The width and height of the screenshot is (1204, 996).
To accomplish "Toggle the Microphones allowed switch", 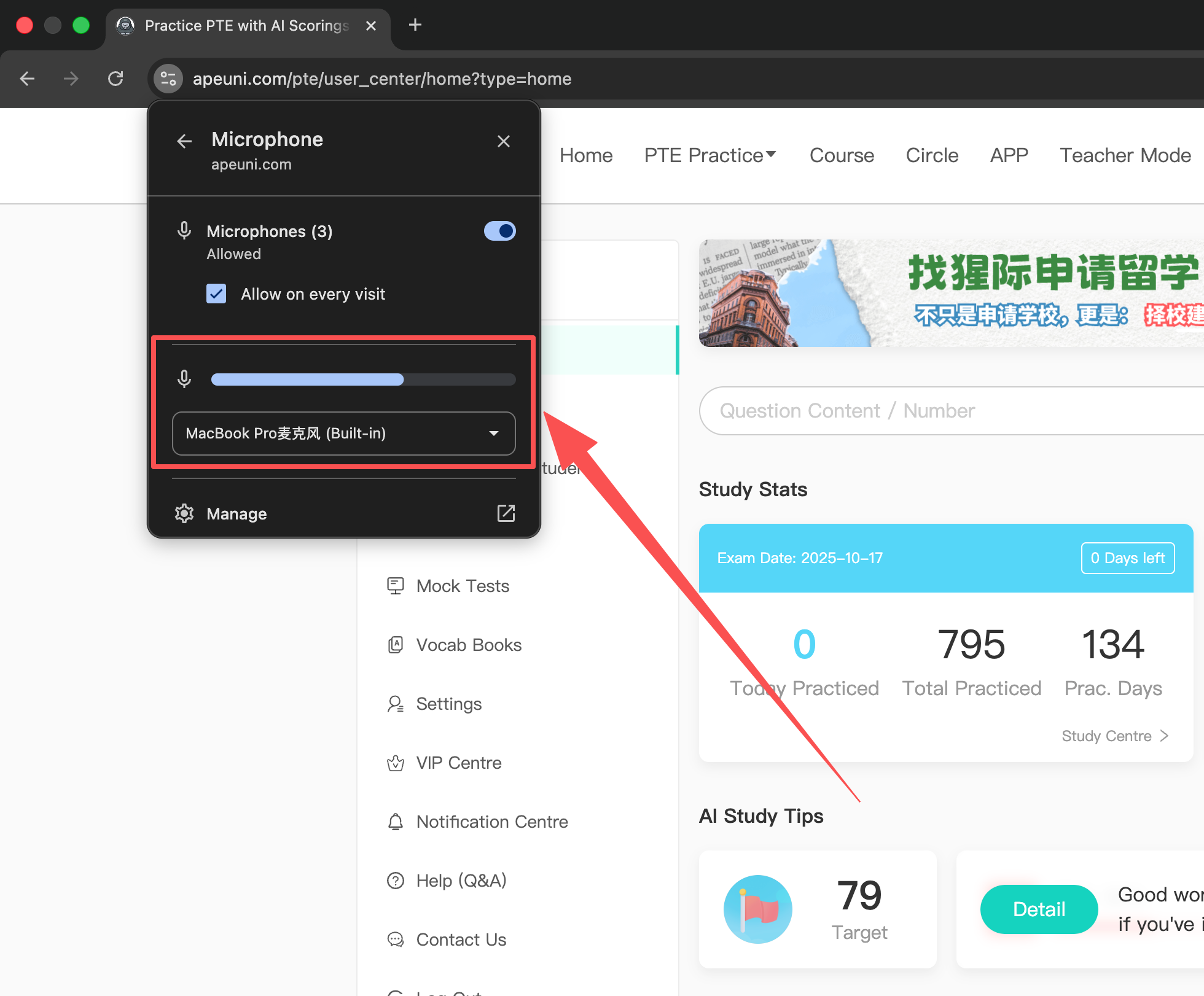I will coord(499,231).
